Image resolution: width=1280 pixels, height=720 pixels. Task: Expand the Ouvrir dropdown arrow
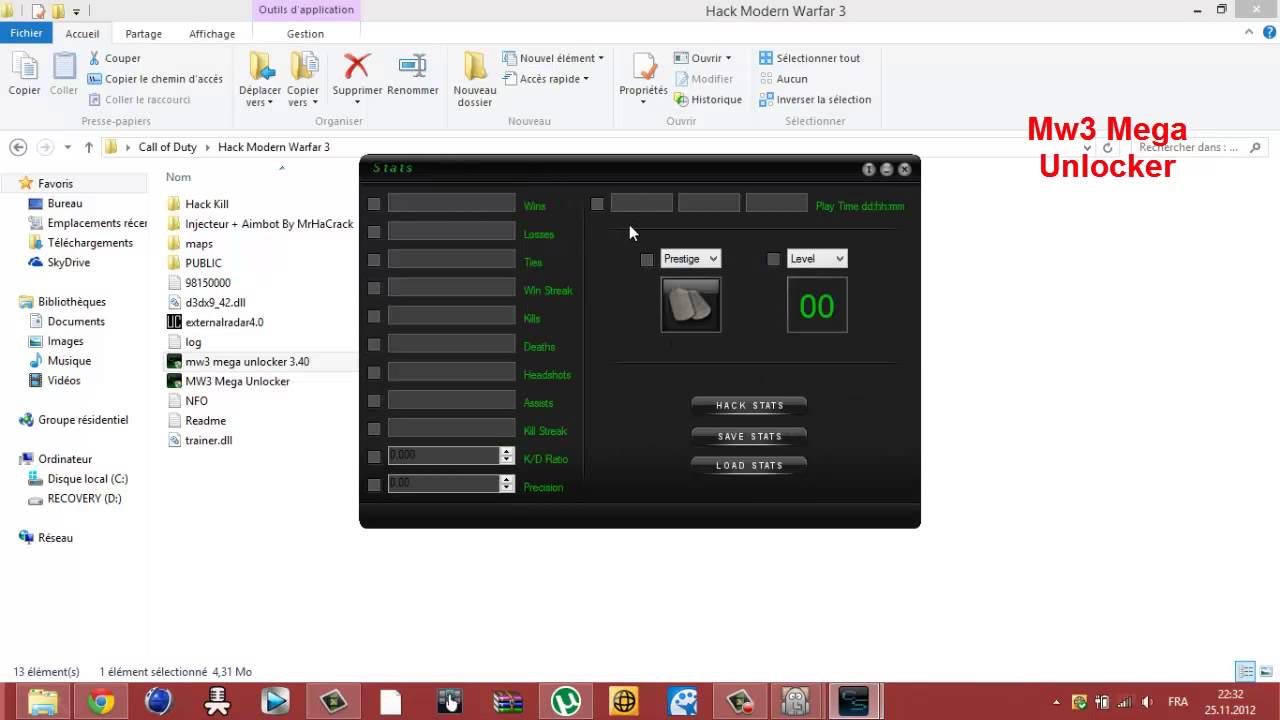point(728,58)
